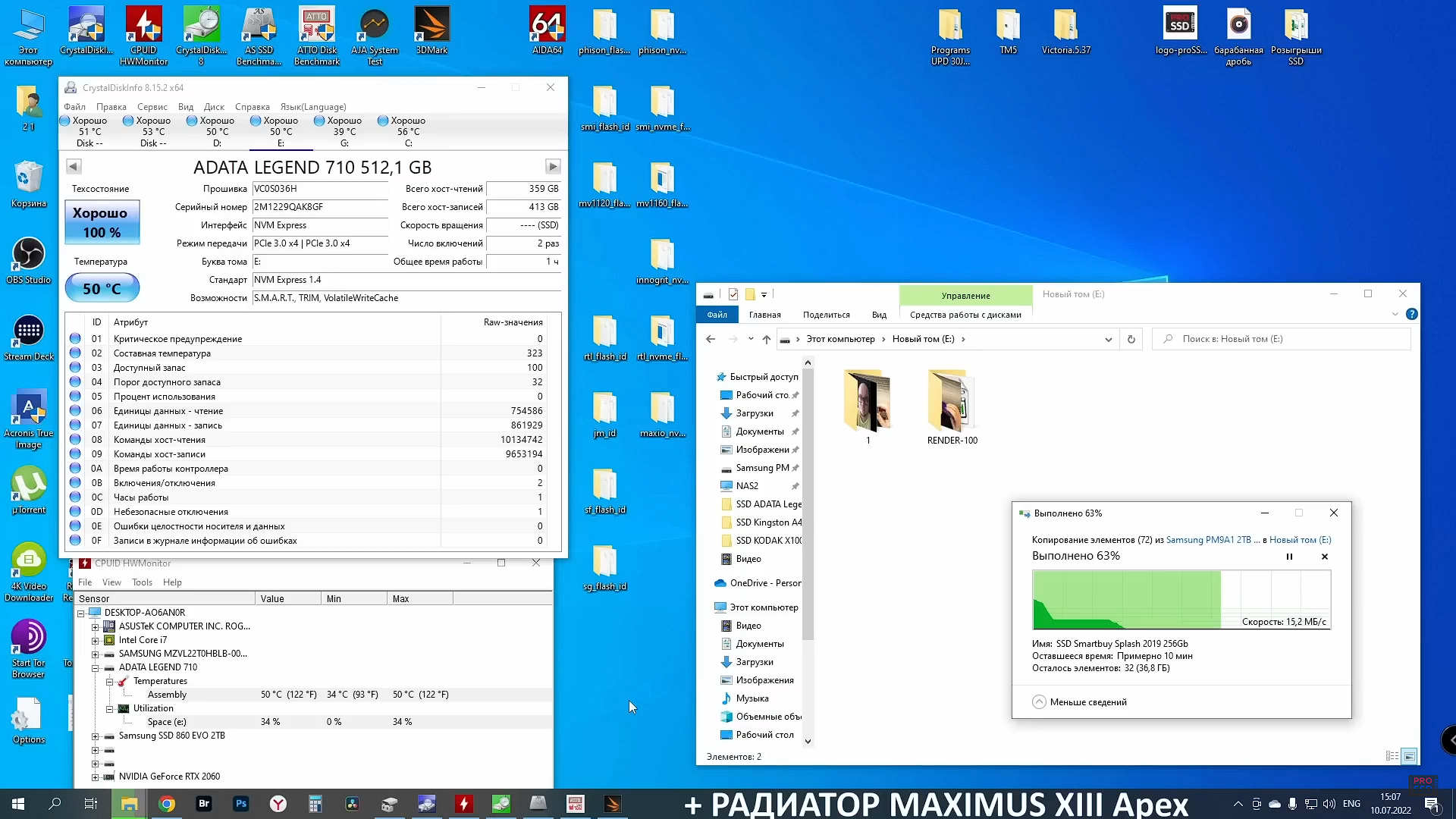The image size is (1456, 819).
Task: Open Explorer help question mark icon
Action: click(x=1411, y=314)
